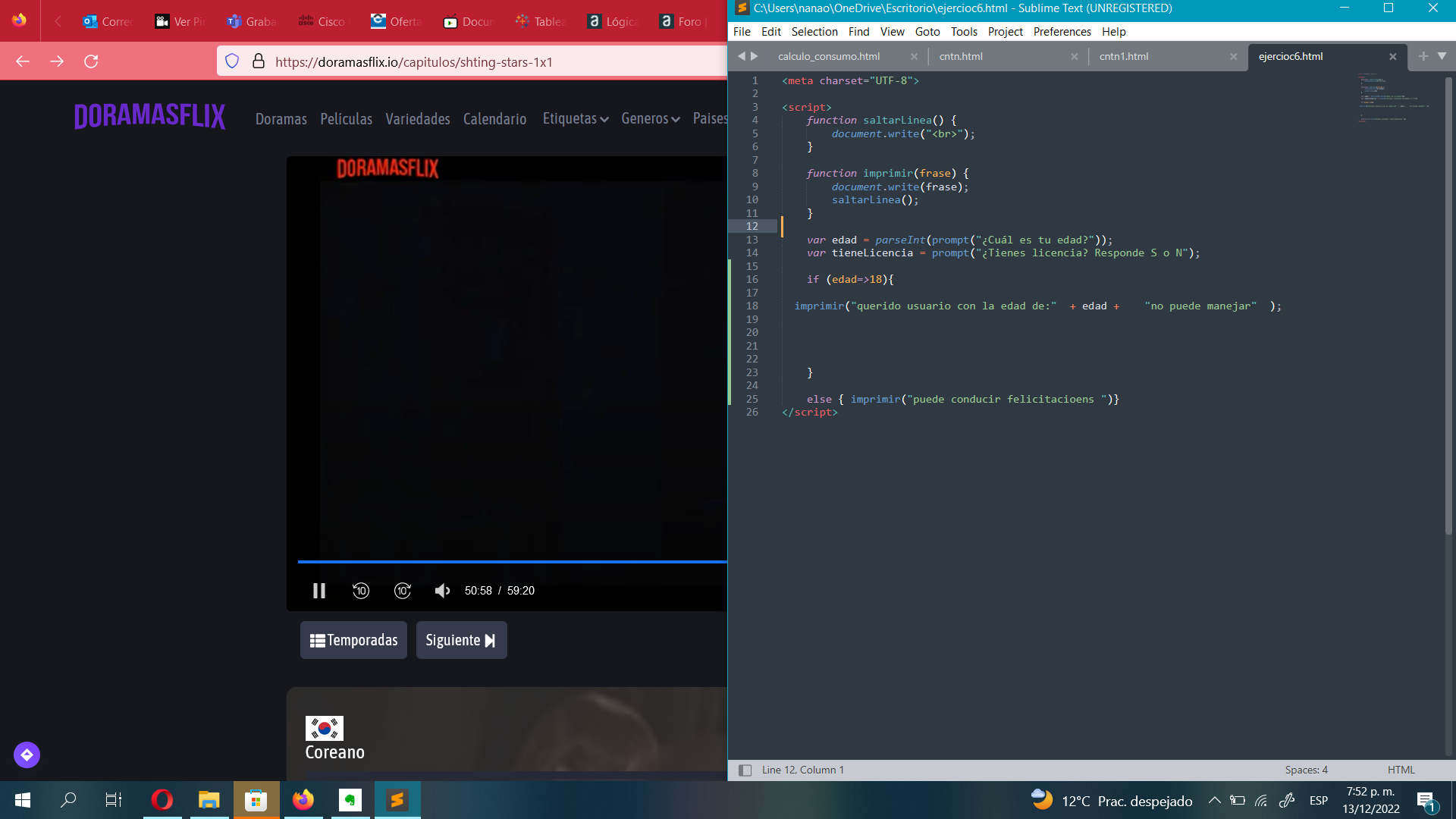Switch to the Cisco browser tab
This screenshot has height=819, width=1456.
click(x=324, y=21)
